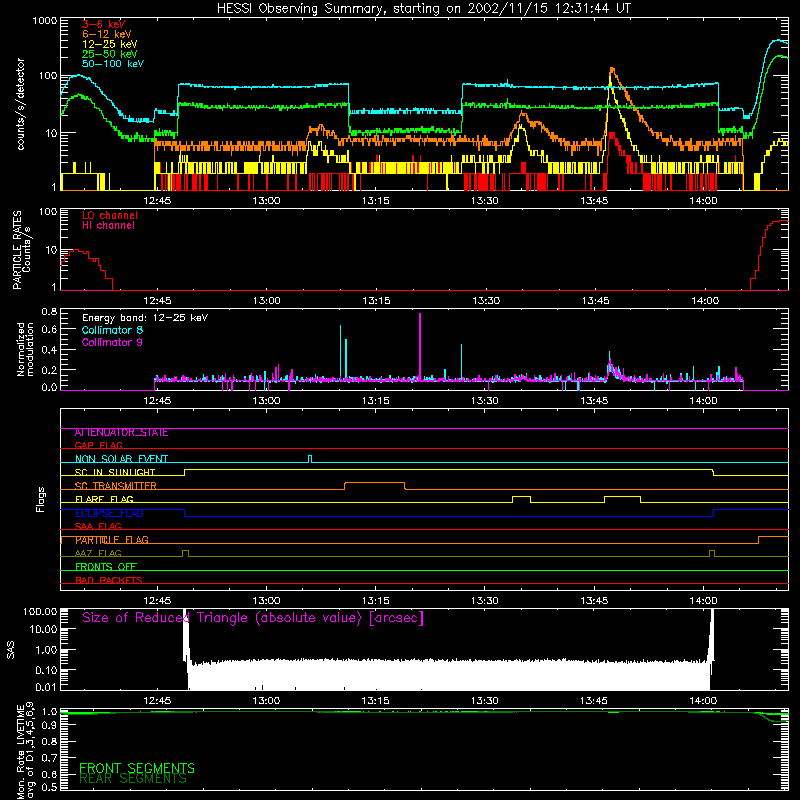Click the ECLIPSE_FLAG label
Screen dimensions: 800x800
(x=109, y=513)
